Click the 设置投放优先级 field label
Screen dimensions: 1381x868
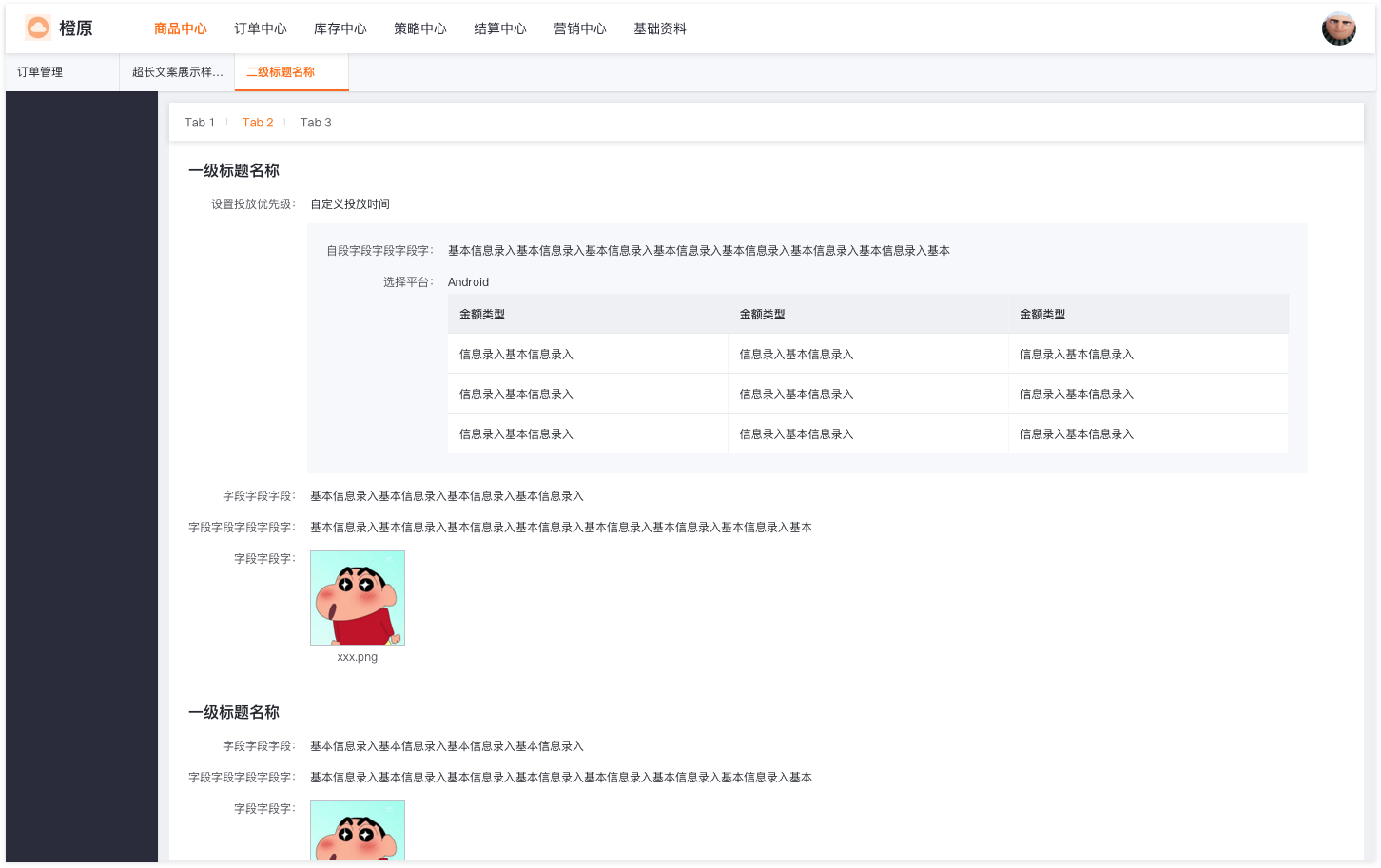point(253,204)
